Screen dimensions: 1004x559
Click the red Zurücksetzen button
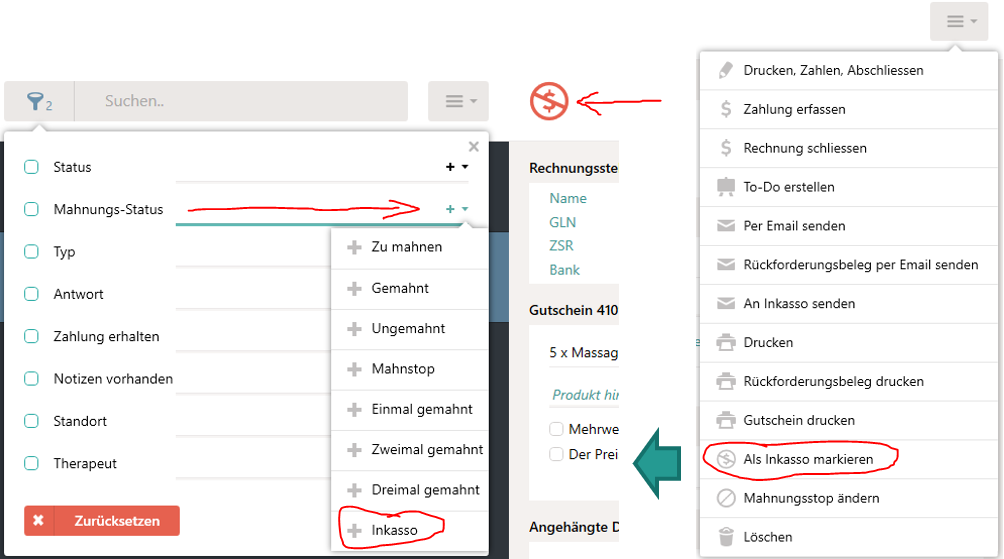[102, 521]
